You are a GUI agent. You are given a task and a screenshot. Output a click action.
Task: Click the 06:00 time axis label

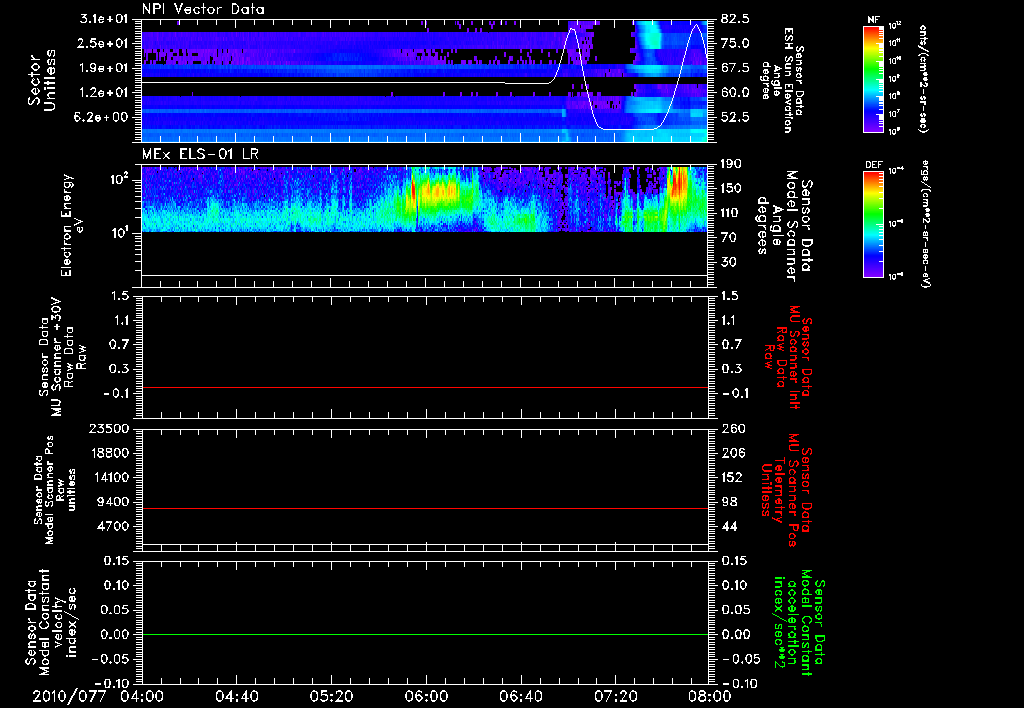(x=426, y=696)
